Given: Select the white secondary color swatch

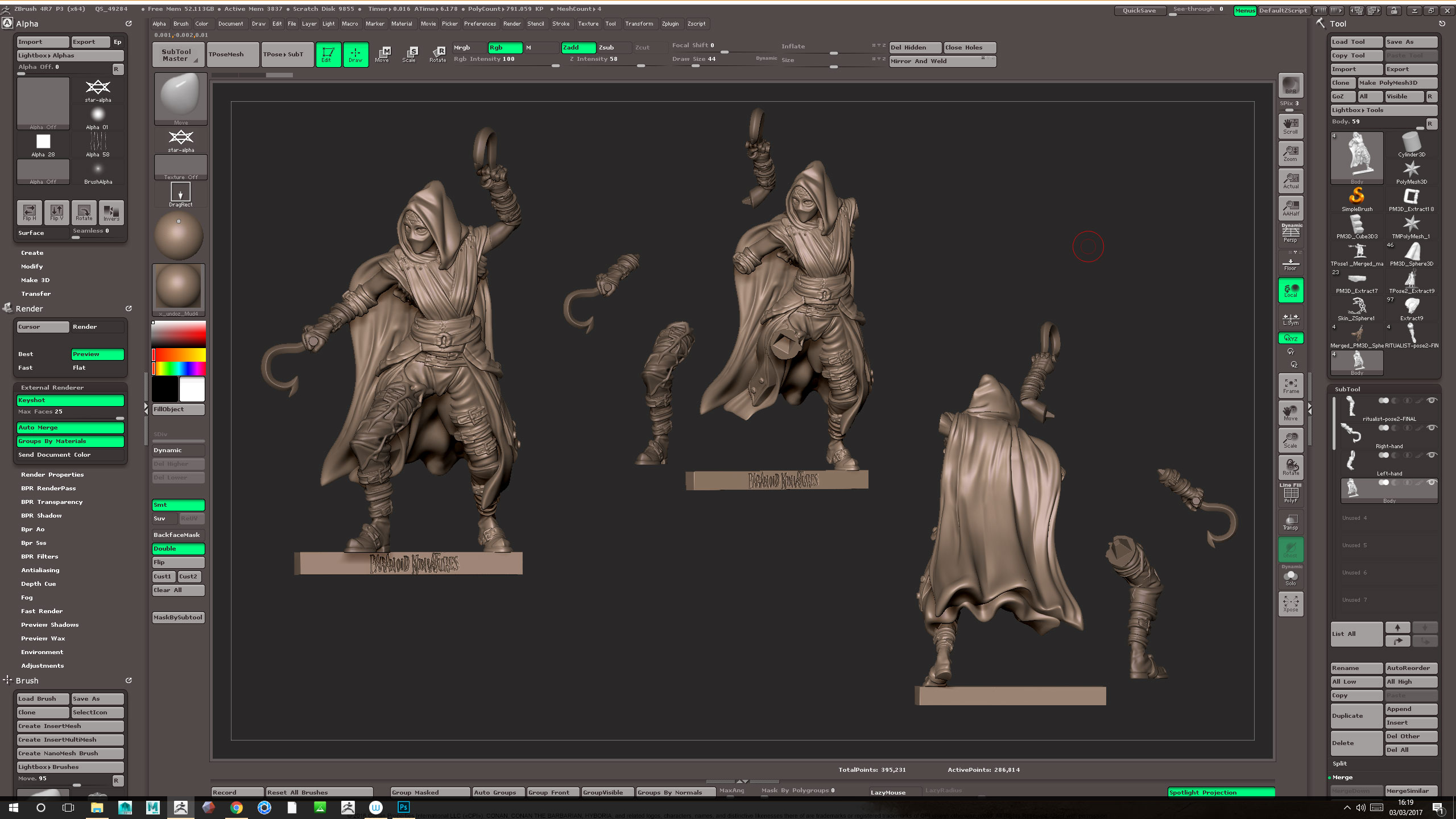Looking at the screenshot, I should pos(192,390).
